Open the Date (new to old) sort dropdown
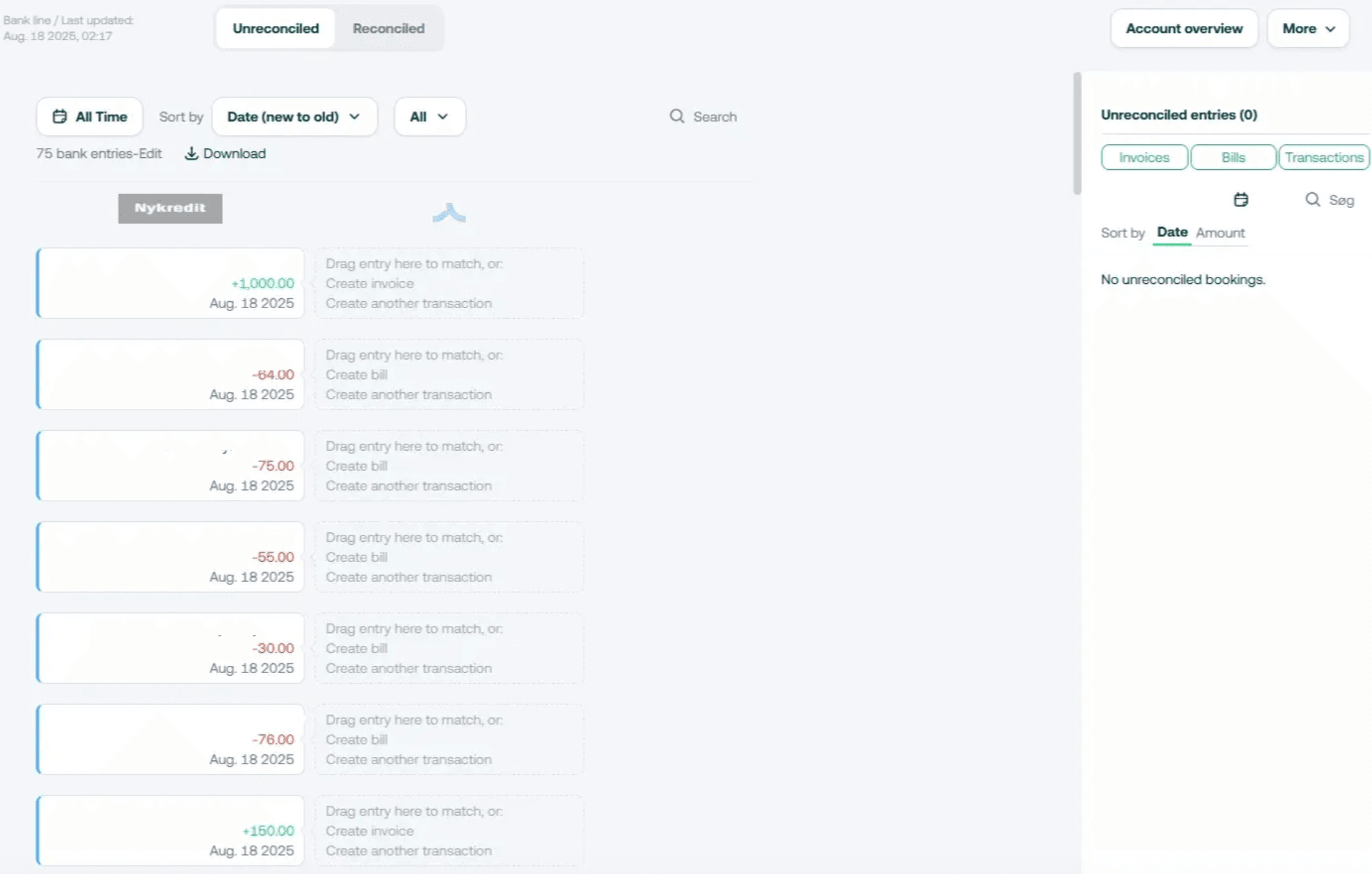Screen dimensions: 1372x874 tap(294, 117)
